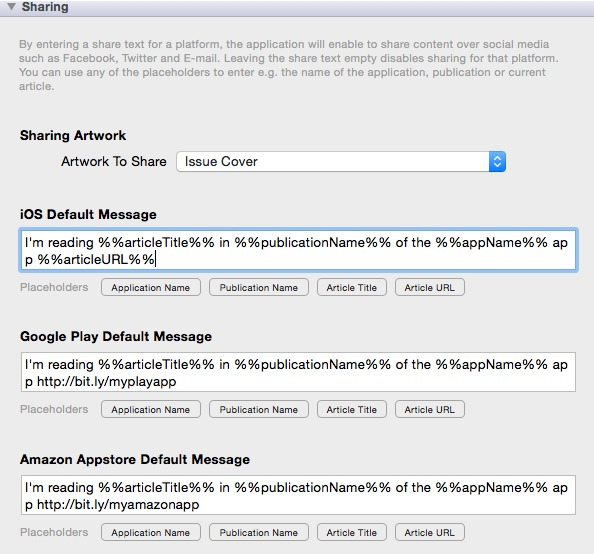594x554 pixels.
Task: Insert Article URL placeholder for Amazon Appstore
Action: tap(430, 532)
